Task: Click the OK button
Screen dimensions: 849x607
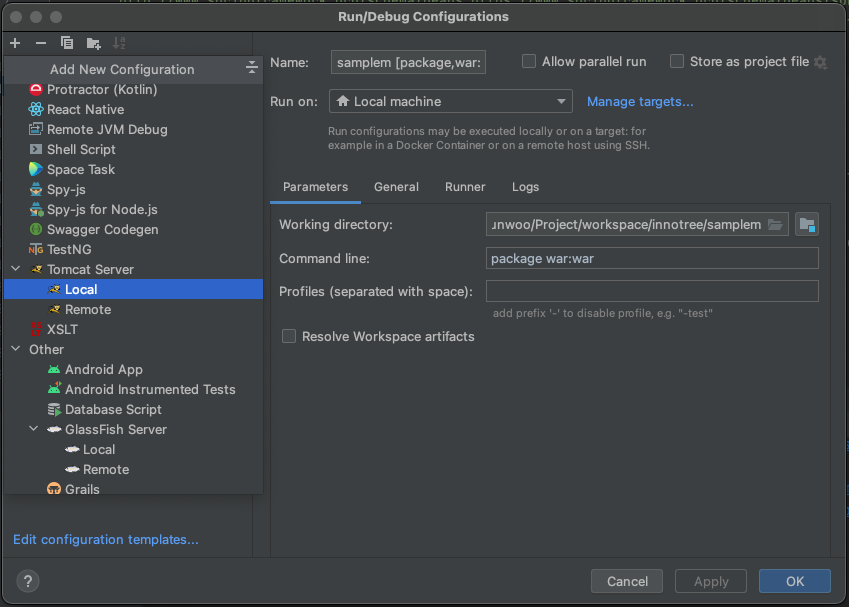Action: tap(795, 581)
